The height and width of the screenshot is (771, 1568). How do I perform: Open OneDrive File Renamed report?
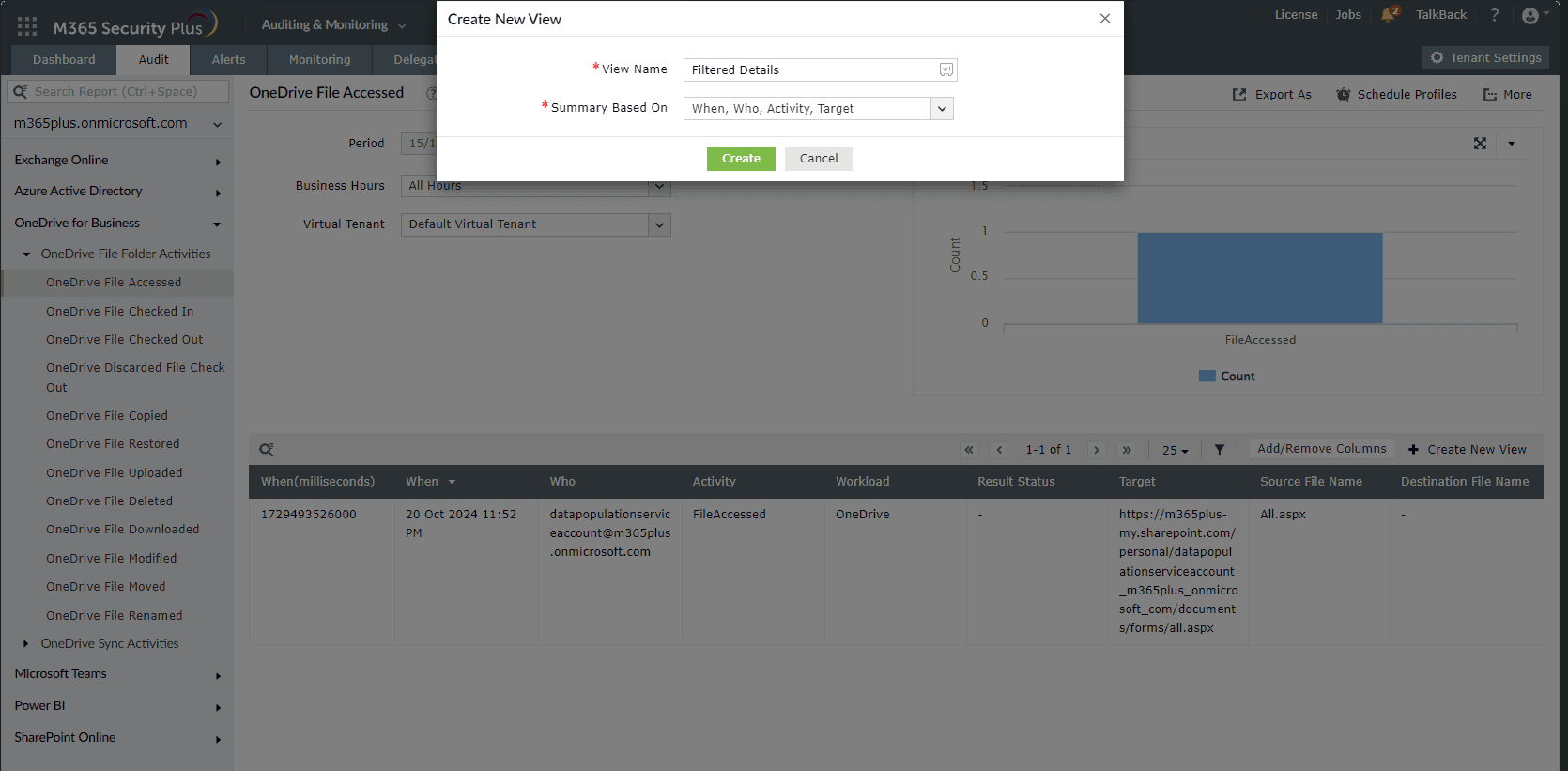pyautogui.click(x=114, y=615)
